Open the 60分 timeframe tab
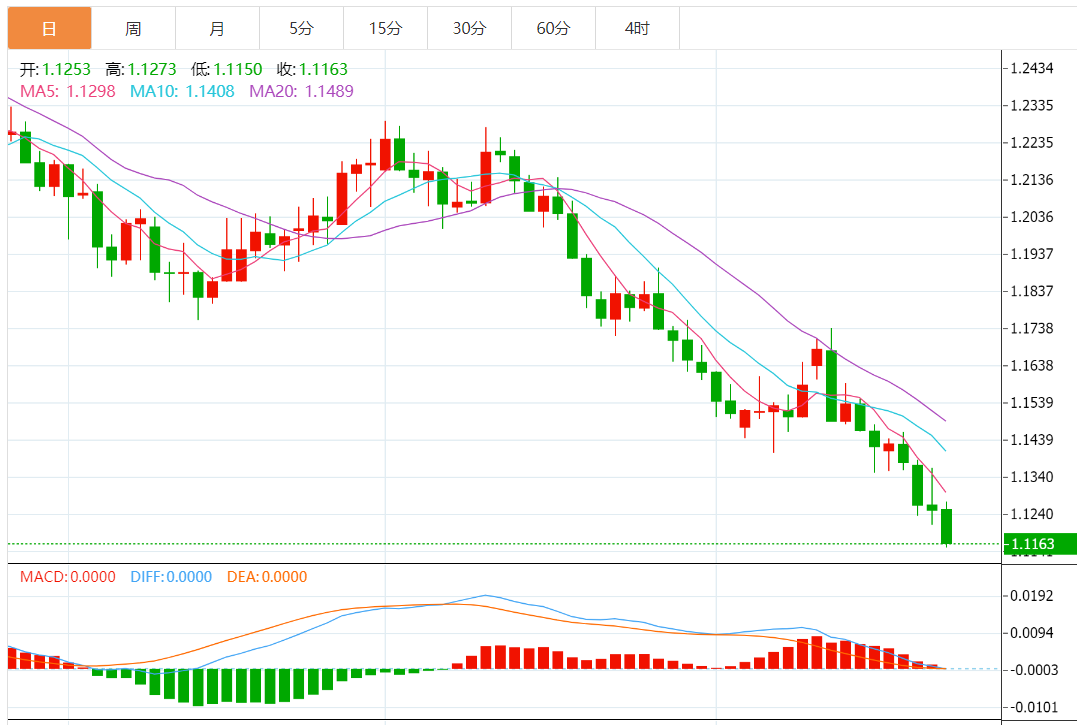 [x=553, y=28]
